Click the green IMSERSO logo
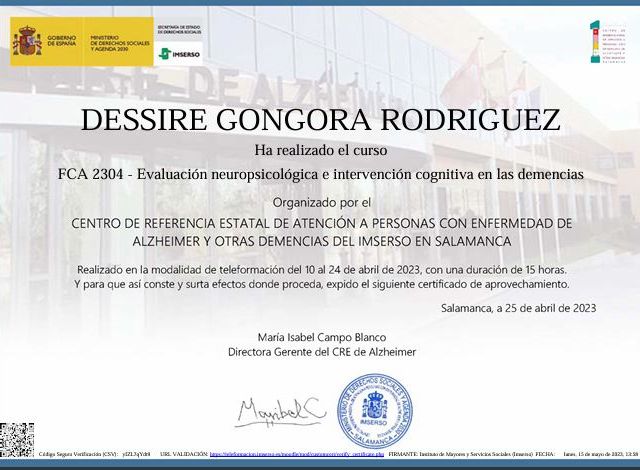The width and height of the screenshot is (640, 470). 180,54
